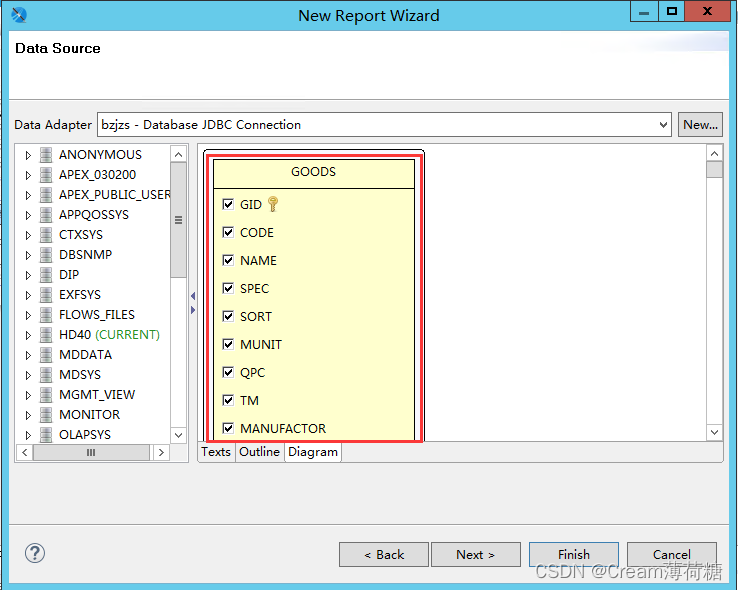Proceed with the Next button
Image resolution: width=738 pixels, height=590 pixels.
click(x=476, y=555)
